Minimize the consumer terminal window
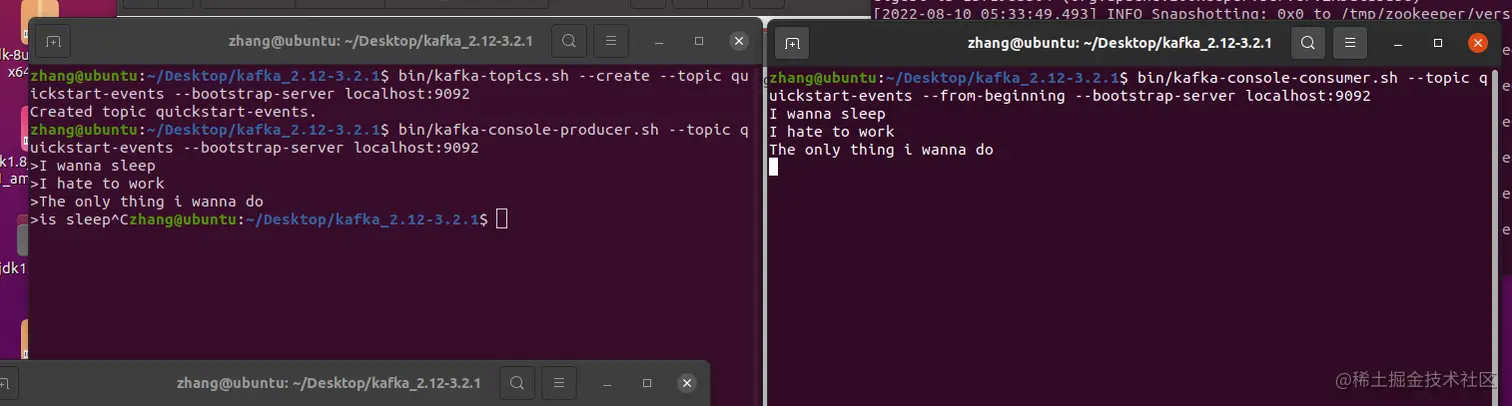This screenshot has width=1512, height=406. click(1398, 44)
